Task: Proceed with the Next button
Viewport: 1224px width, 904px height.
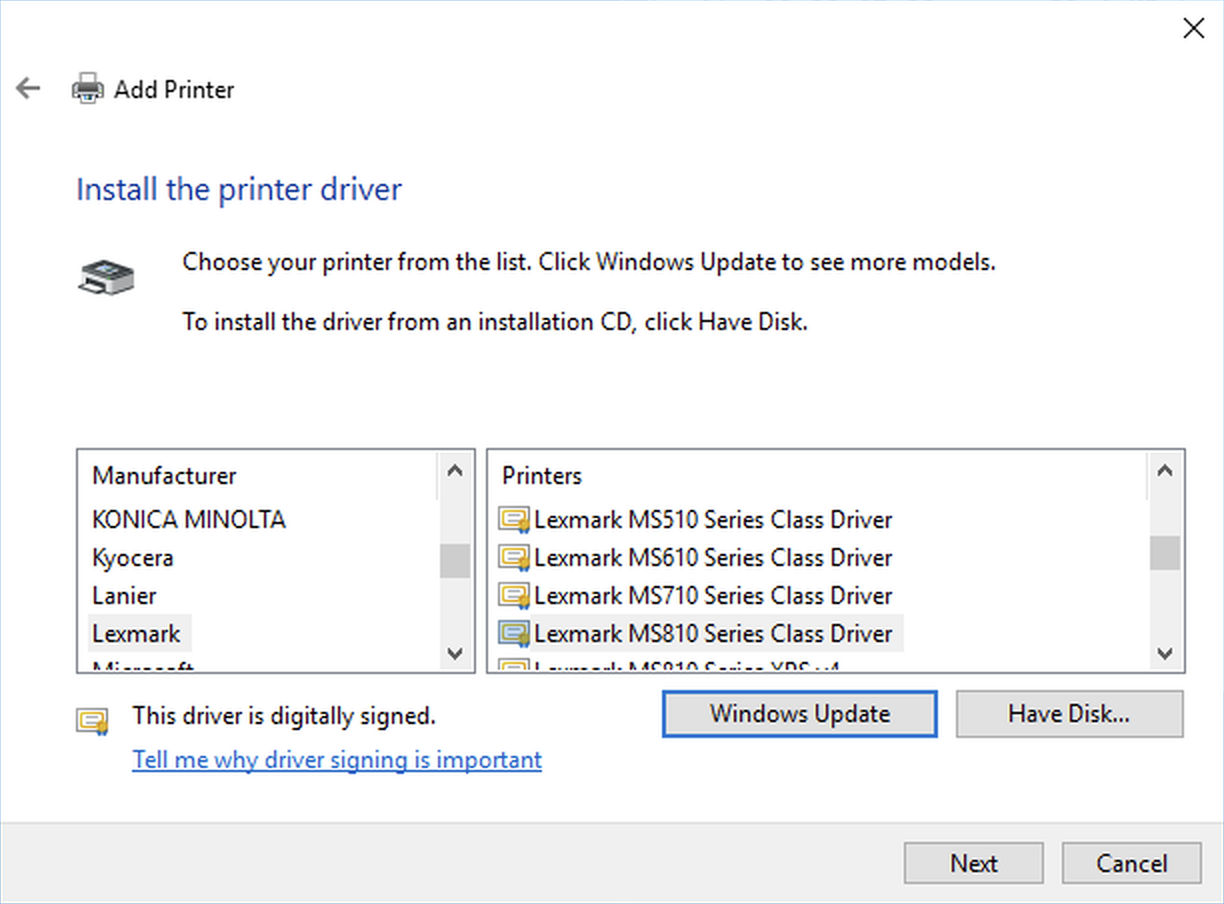Action: tap(974, 863)
